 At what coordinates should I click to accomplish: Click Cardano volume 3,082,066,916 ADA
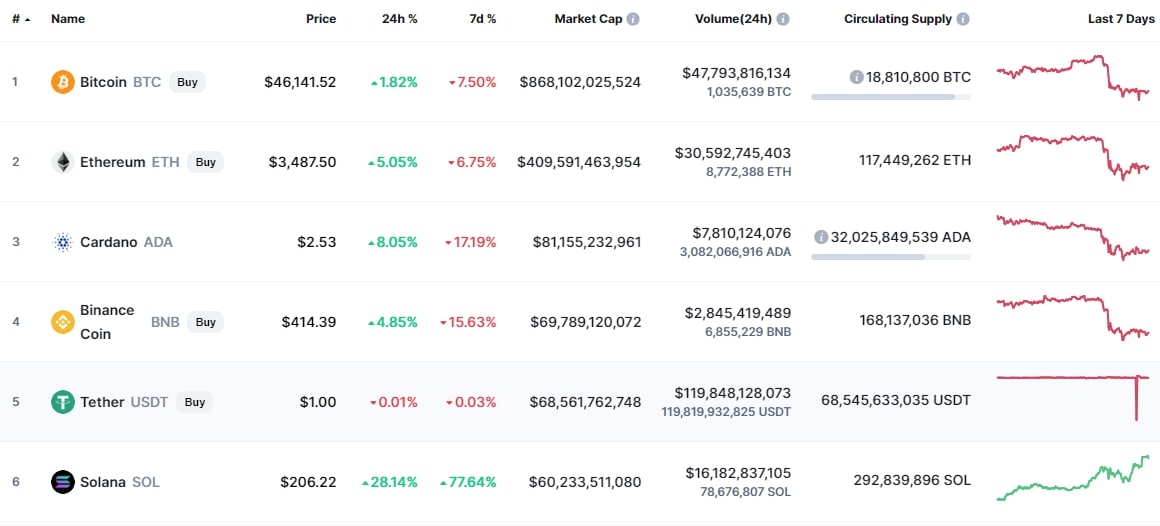[x=735, y=252]
